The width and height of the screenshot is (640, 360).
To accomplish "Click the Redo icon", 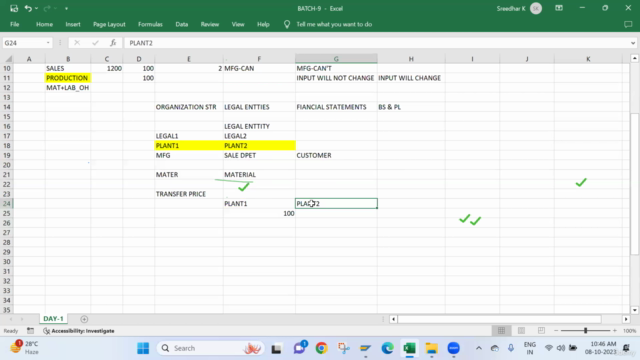I will click(47, 8).
